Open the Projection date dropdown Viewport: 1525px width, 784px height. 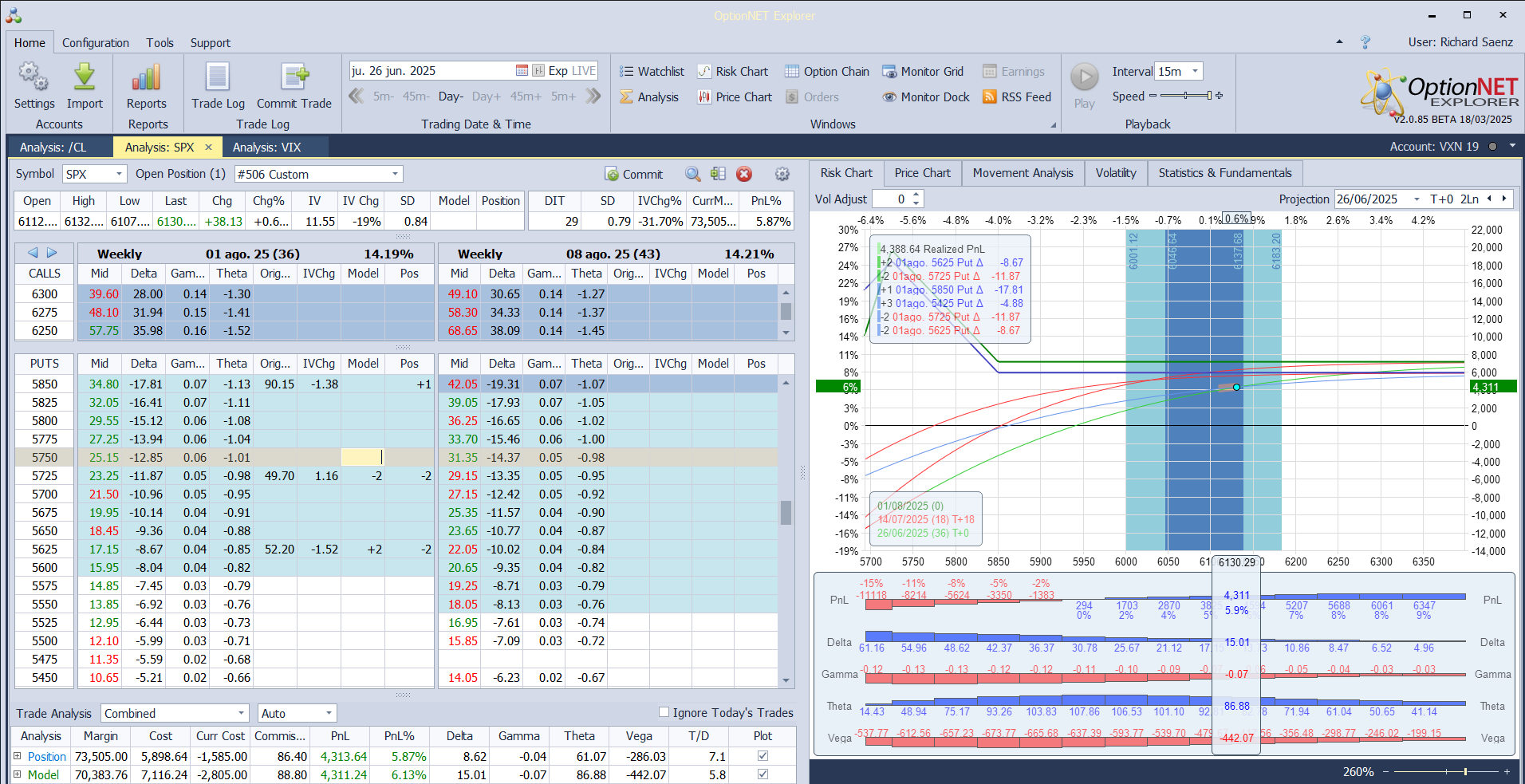point(1417,199)
